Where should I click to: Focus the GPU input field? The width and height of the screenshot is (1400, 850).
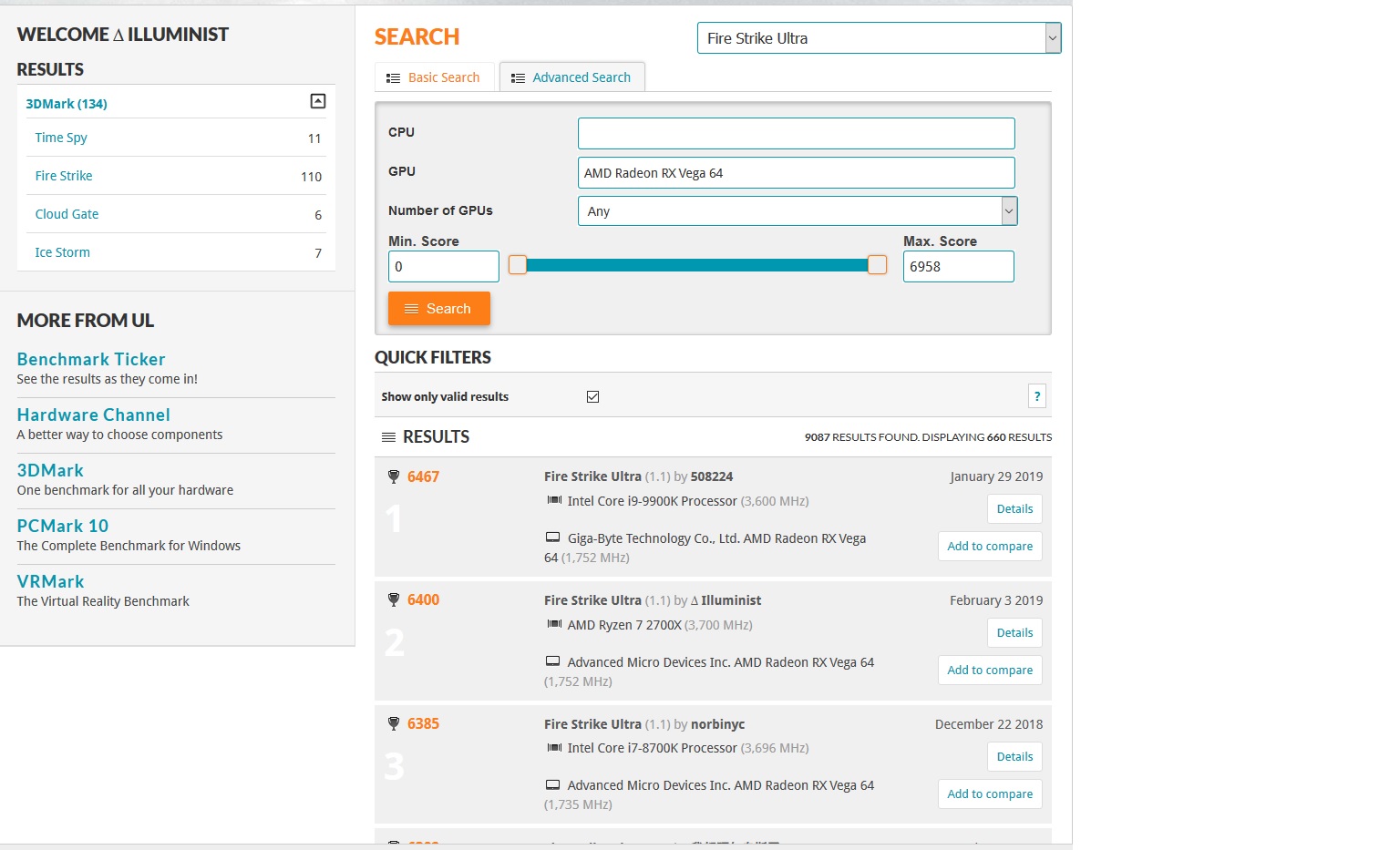796,173
